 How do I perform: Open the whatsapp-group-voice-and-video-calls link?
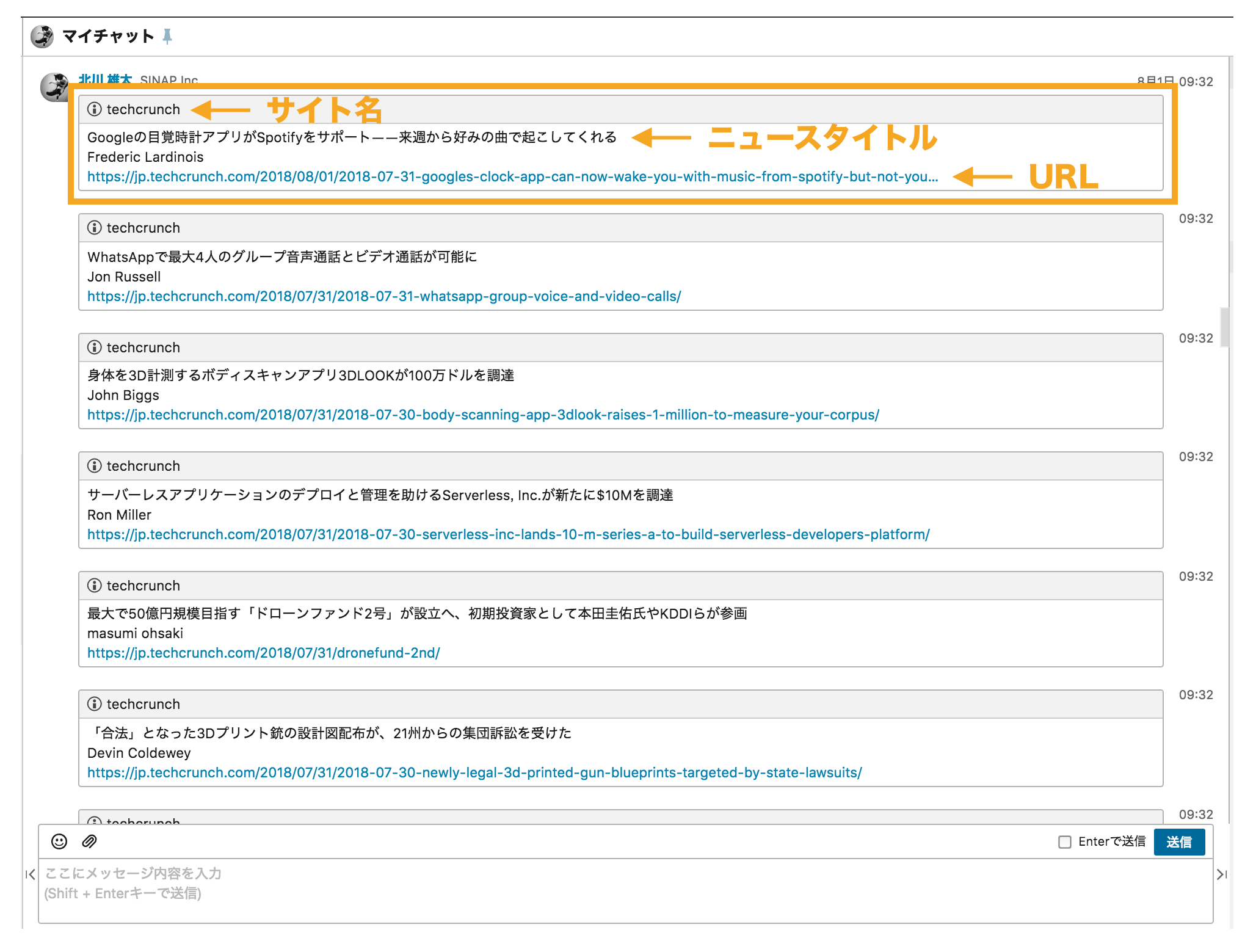pos(384,297)
